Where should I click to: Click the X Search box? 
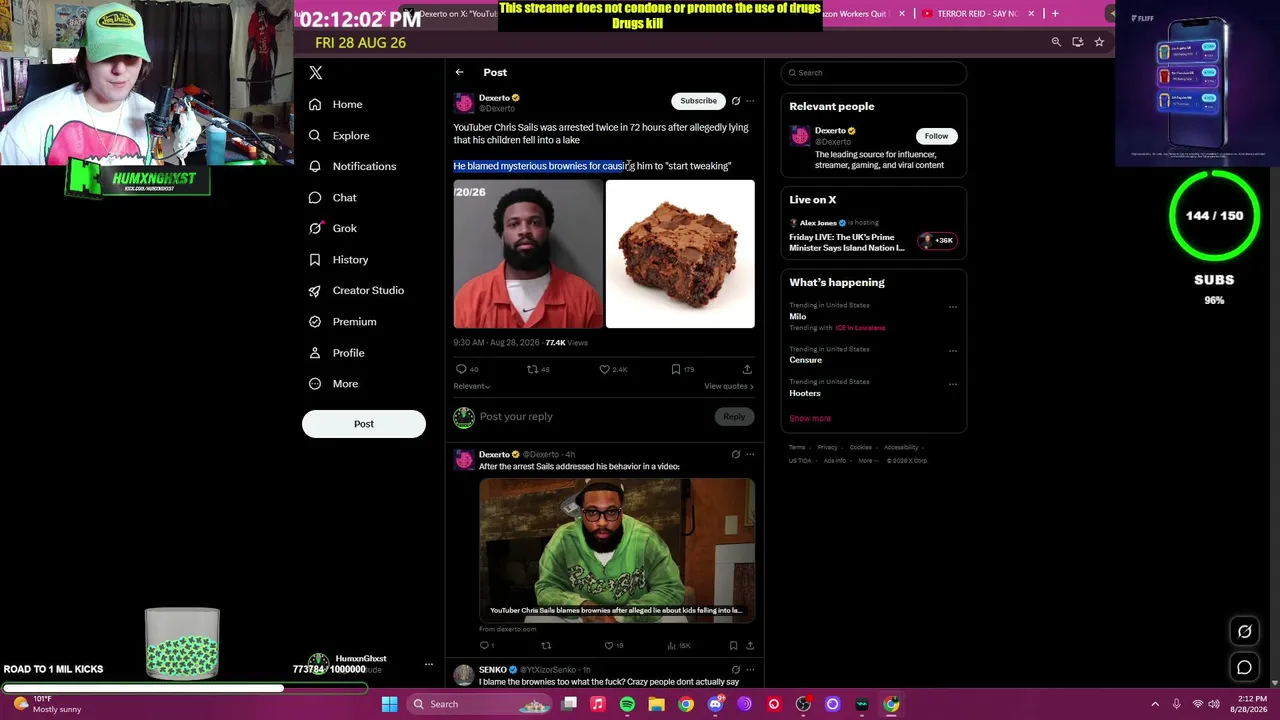tap(875, 73)
